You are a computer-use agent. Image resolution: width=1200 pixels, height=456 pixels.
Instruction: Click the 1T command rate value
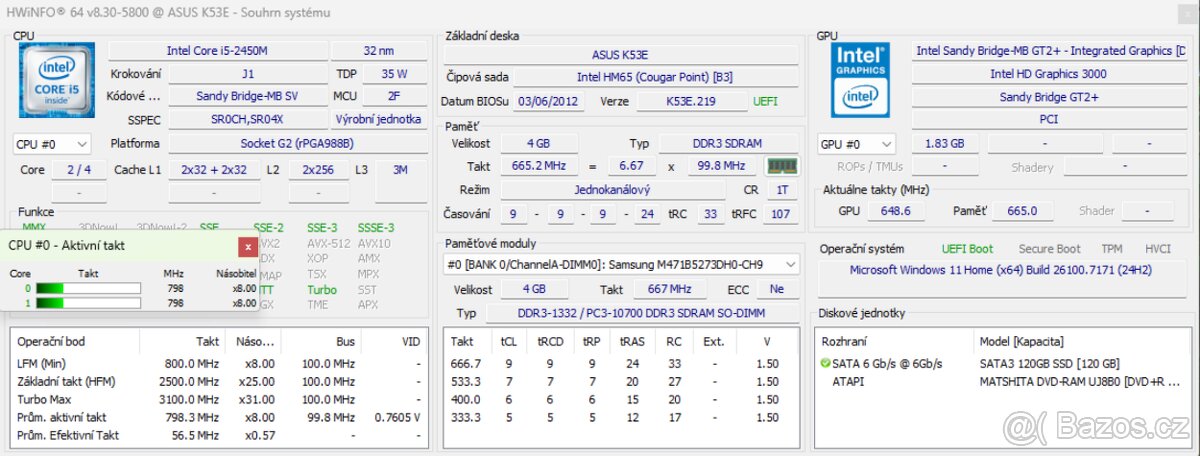click(782, 189)
